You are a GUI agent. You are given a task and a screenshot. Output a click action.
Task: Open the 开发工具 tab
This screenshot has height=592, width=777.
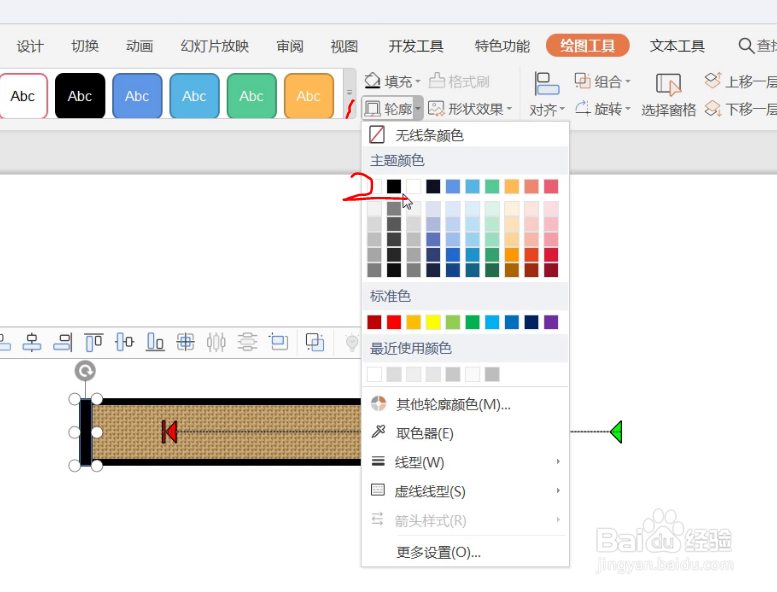[416, 46]
